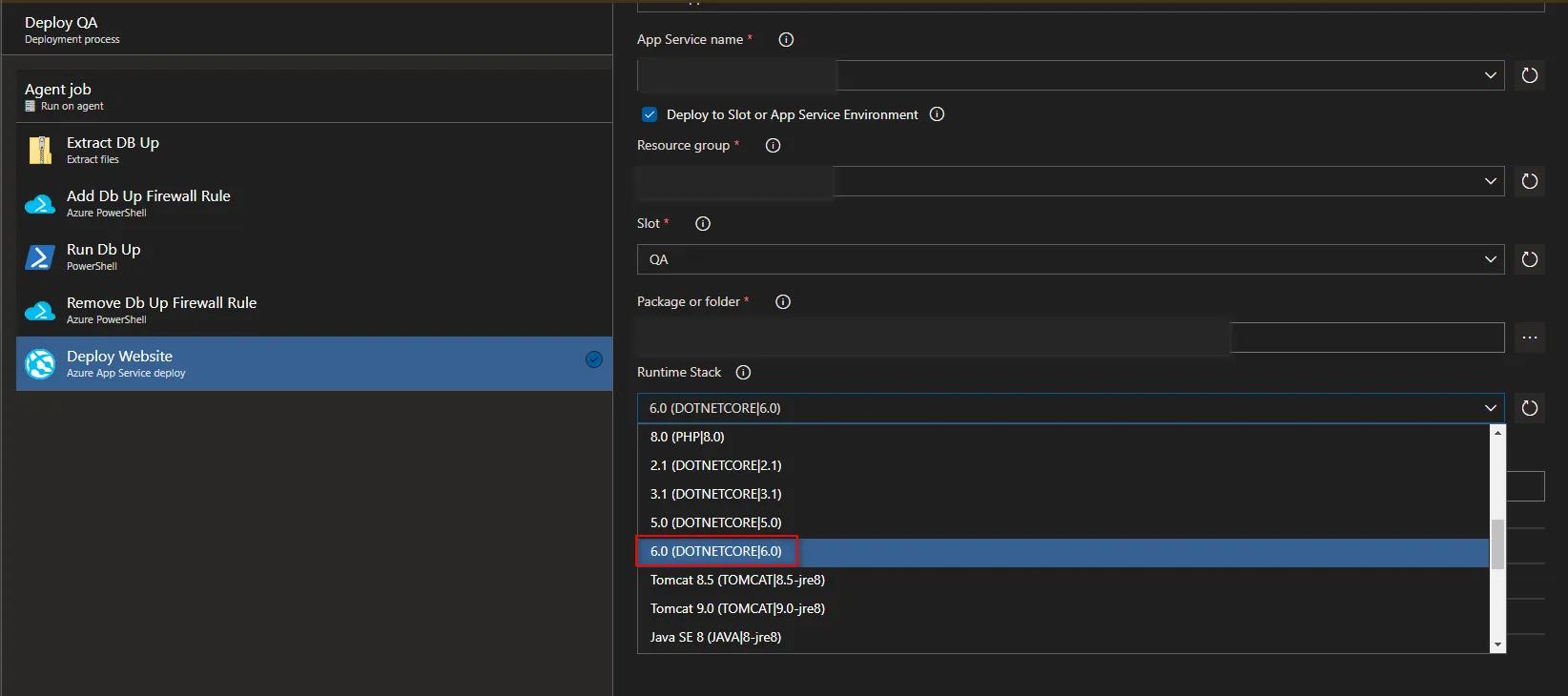
Task: Select the Run Db Up task
Action: click(x=104, y=256)
